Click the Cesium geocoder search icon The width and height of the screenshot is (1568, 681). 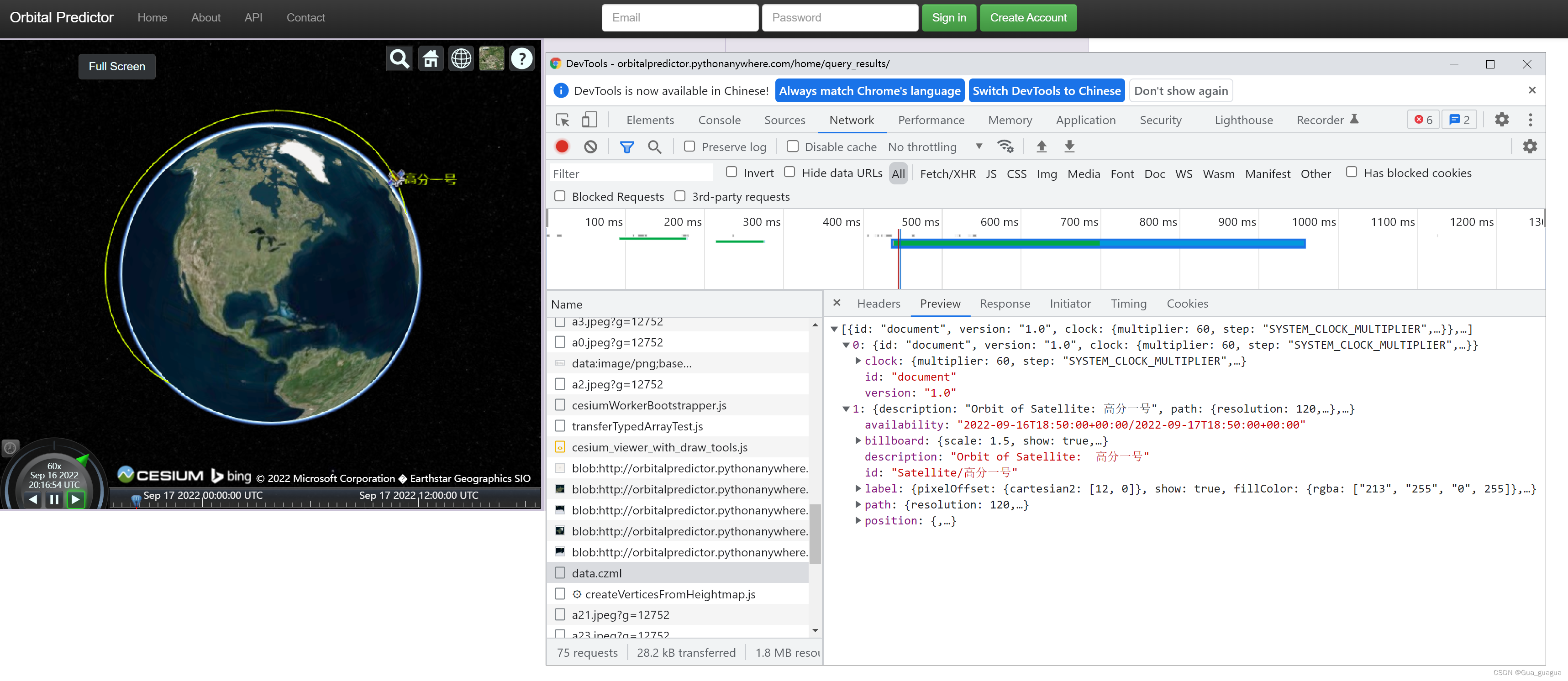399,59
